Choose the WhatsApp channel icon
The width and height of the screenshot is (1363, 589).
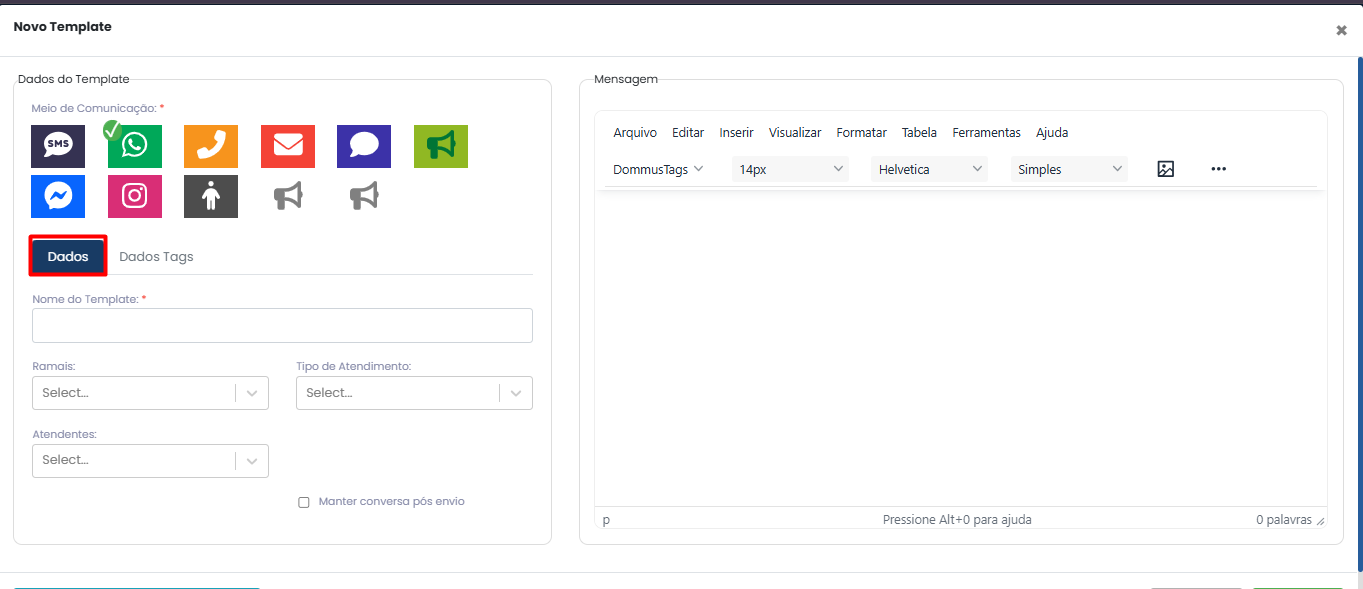pyautogui.click(x=134, y=146)
